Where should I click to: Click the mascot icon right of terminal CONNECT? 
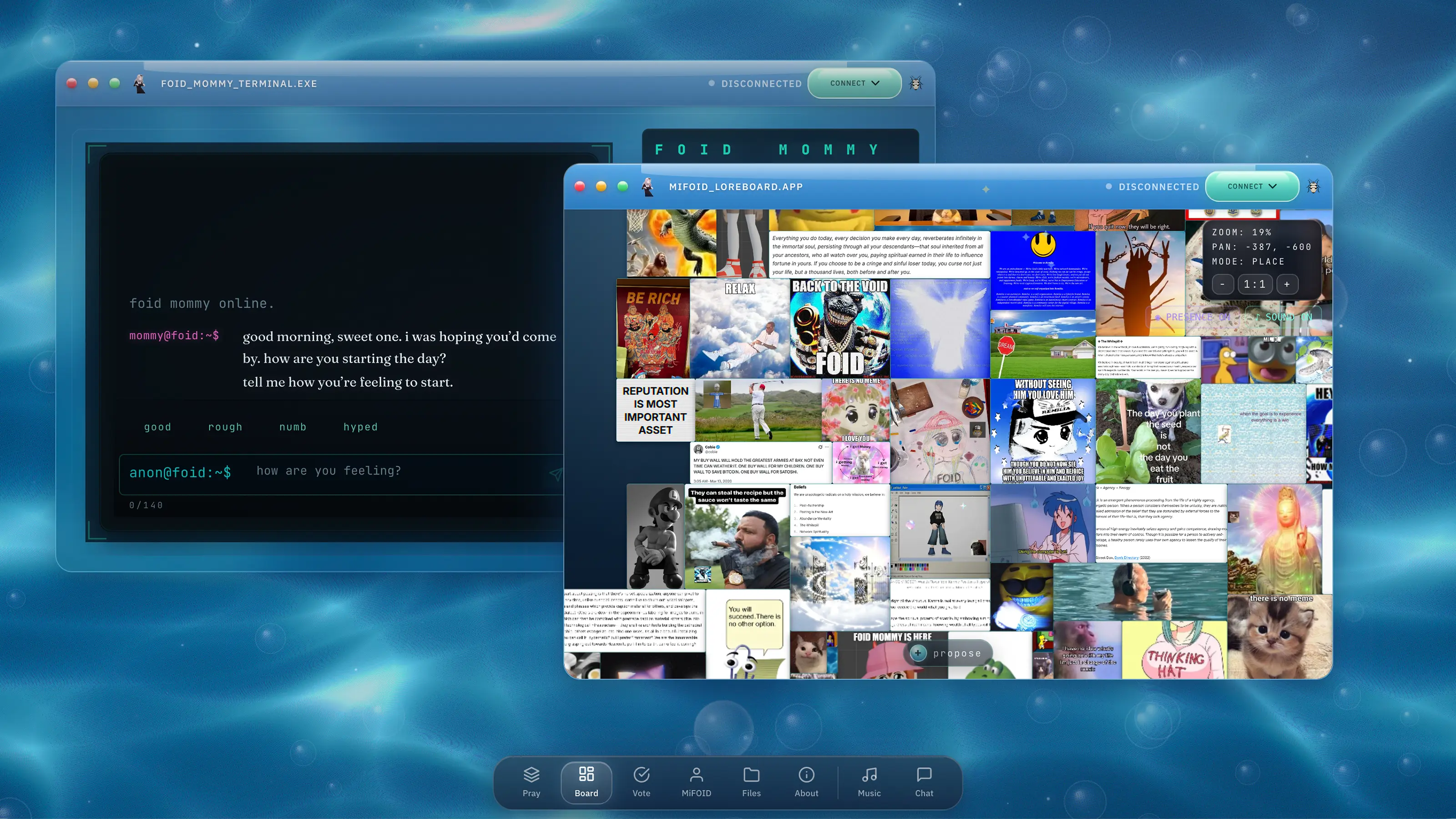click(x=915, y=84)
